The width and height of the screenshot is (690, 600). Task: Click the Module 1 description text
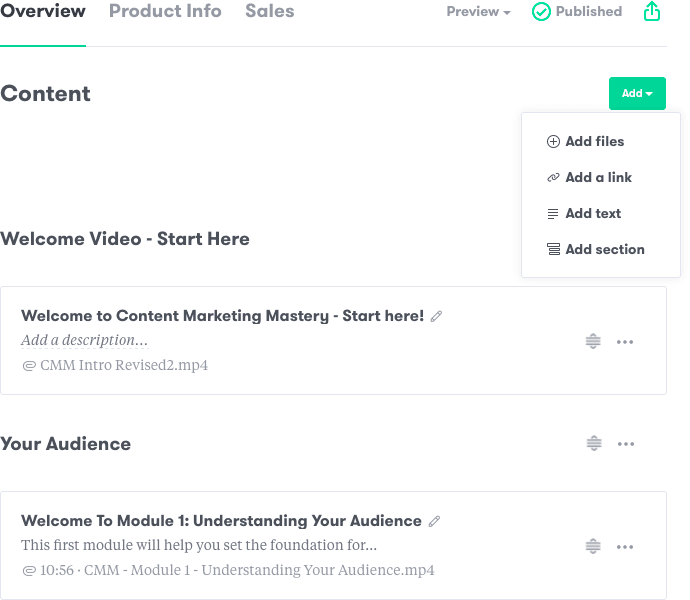pos(199,545)
